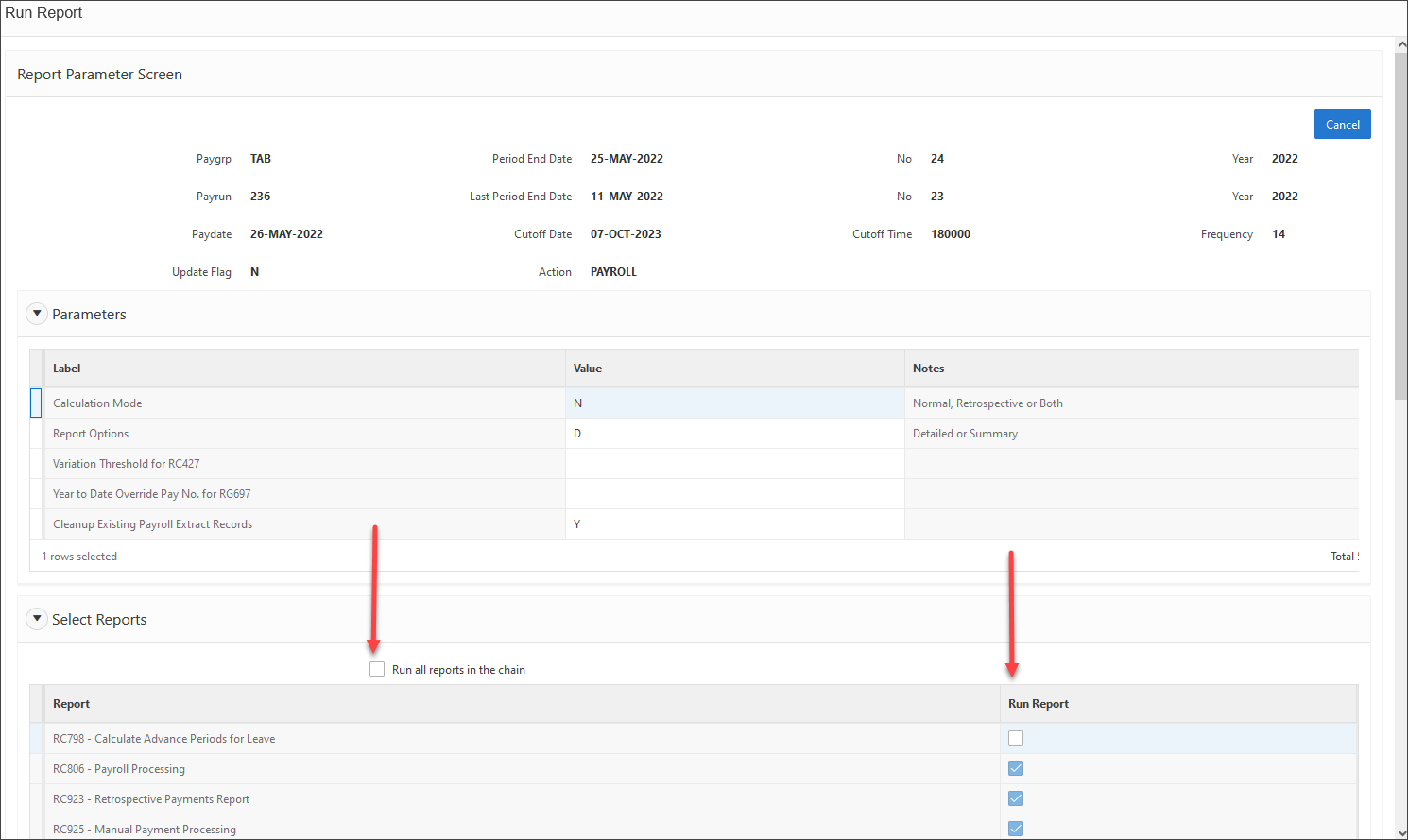Collapse the Parameters section
1408x840 pixels.
tap(37, 314)
